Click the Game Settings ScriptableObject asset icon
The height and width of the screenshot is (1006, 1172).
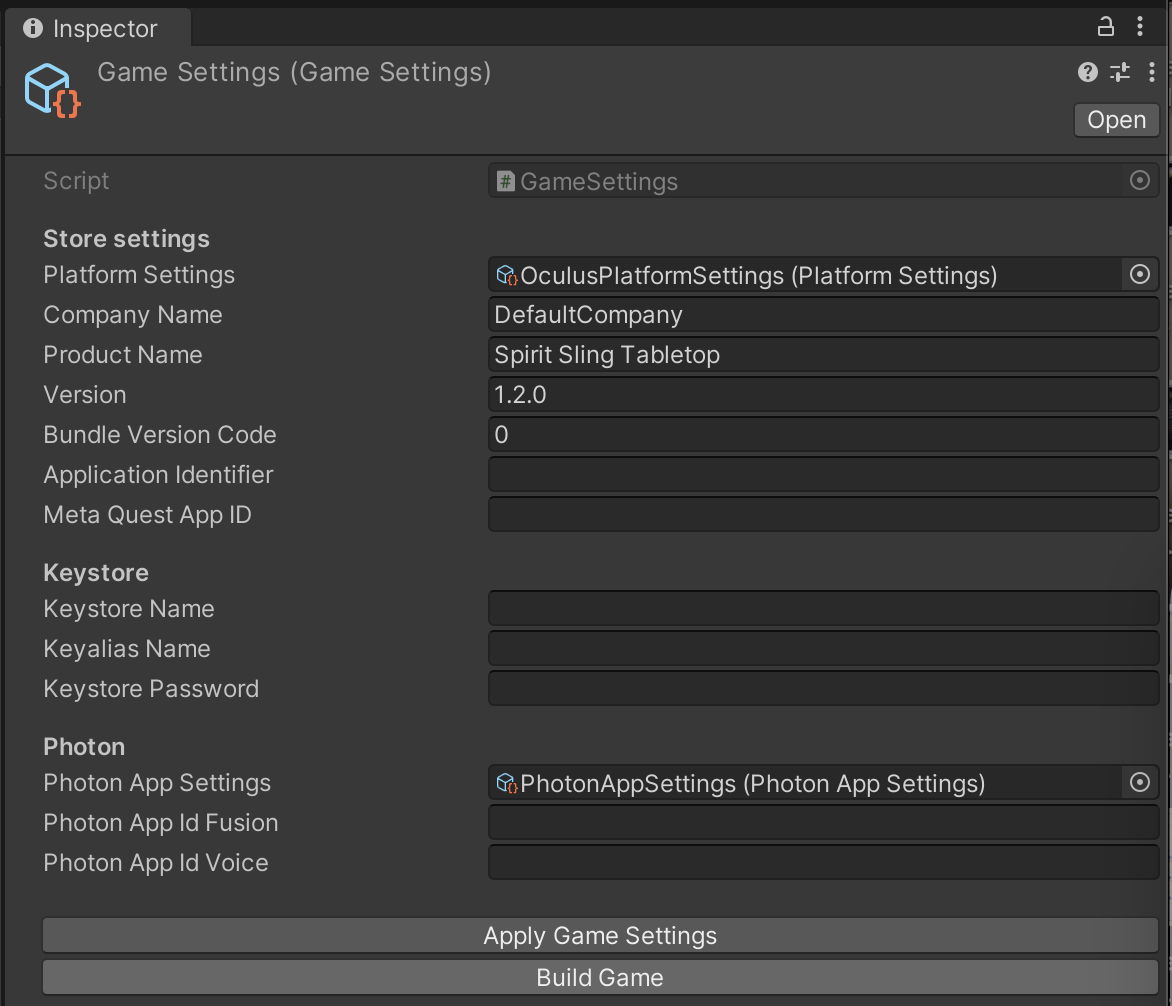(x=52, y=90)
